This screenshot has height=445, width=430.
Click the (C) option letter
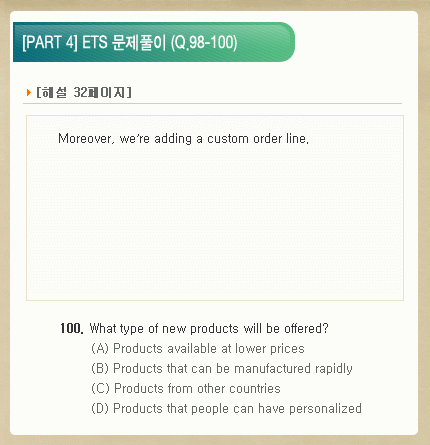[x=100, y=388]
